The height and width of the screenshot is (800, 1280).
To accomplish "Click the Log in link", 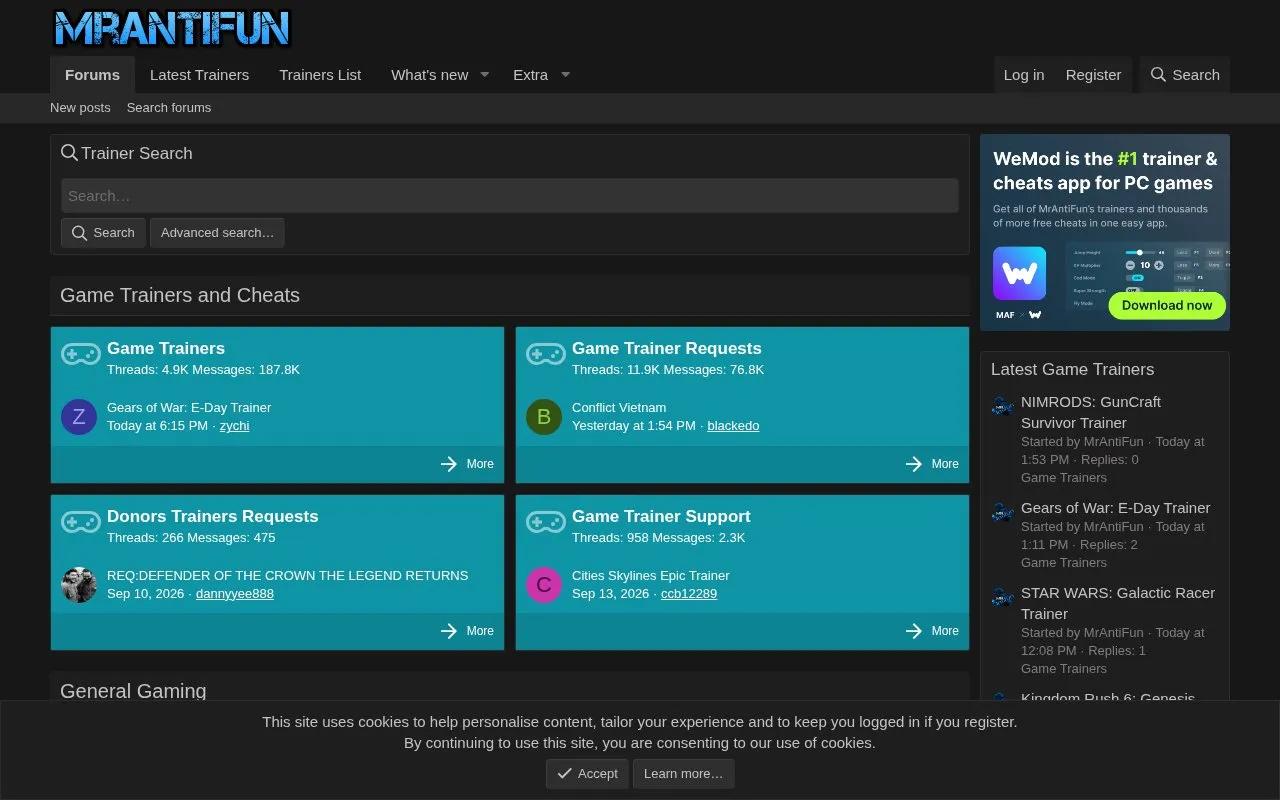I will pos(1024,75).
